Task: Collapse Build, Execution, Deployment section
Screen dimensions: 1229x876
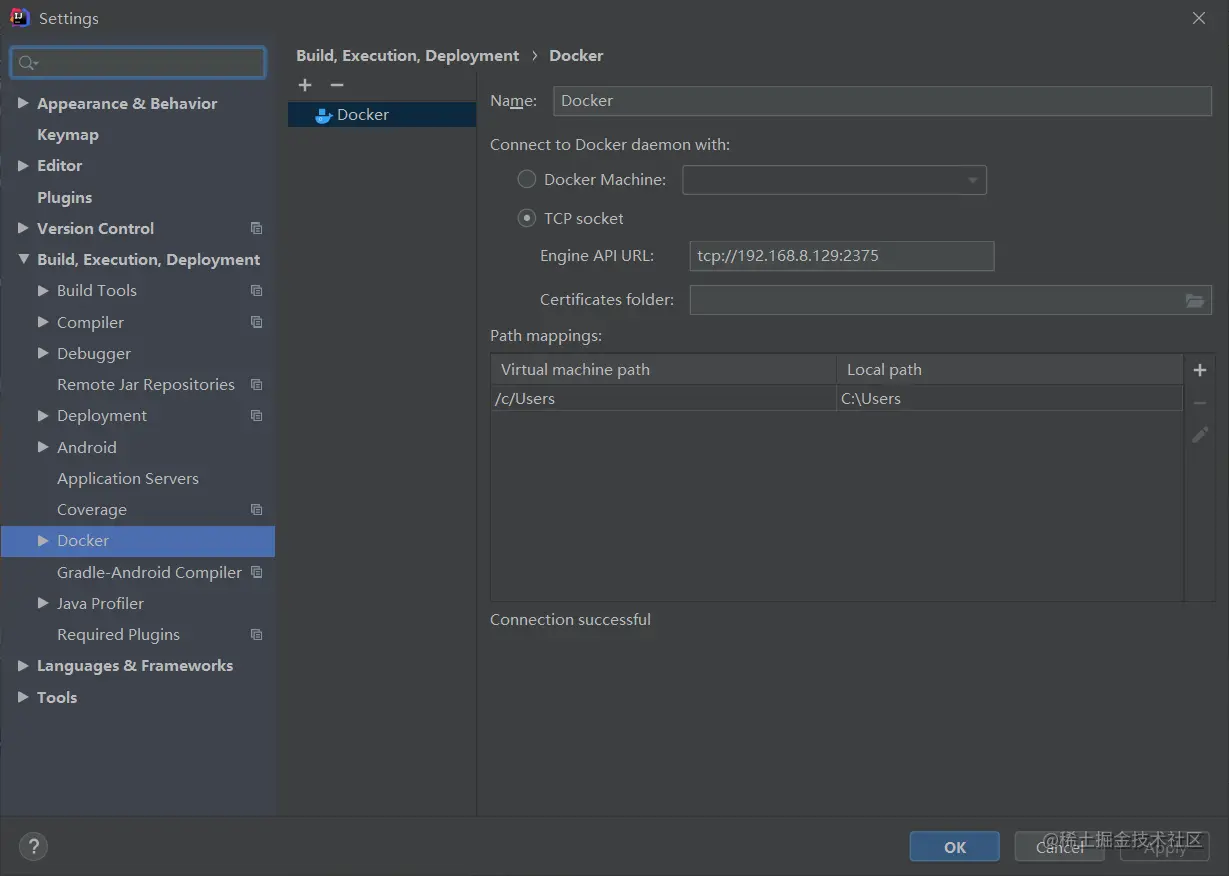Action: 23,260
